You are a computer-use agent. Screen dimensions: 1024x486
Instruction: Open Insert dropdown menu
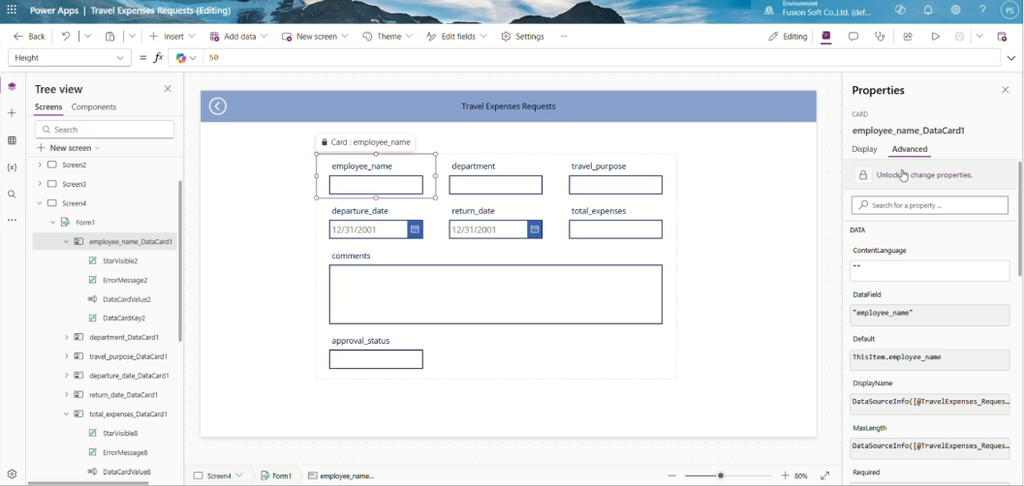click(x=171, y=37)
